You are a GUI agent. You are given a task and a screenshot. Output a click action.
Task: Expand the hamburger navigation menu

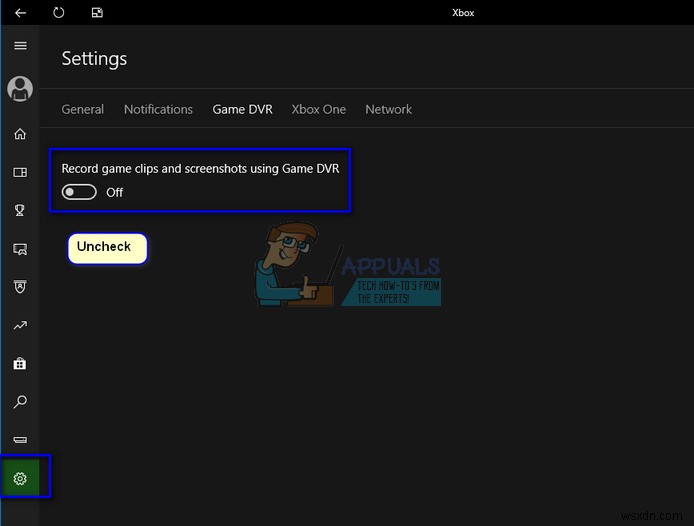pyautogui.click(x=20, y=46)
